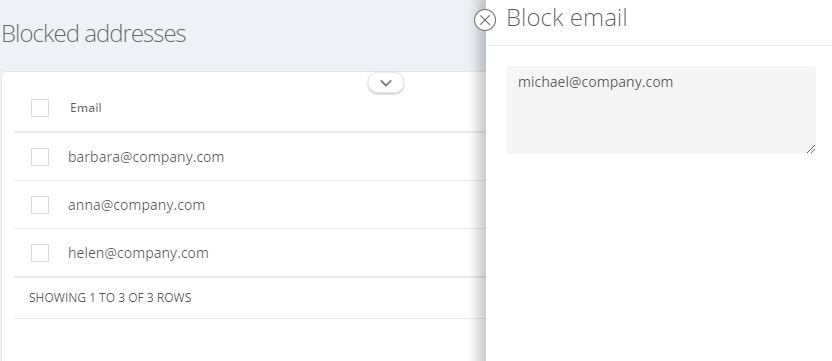Tick the select-all checkbox beside Email header
Image resolution: width=832 pixels, height=361 pixels.
pyautogui.click(x=40, y=108)
